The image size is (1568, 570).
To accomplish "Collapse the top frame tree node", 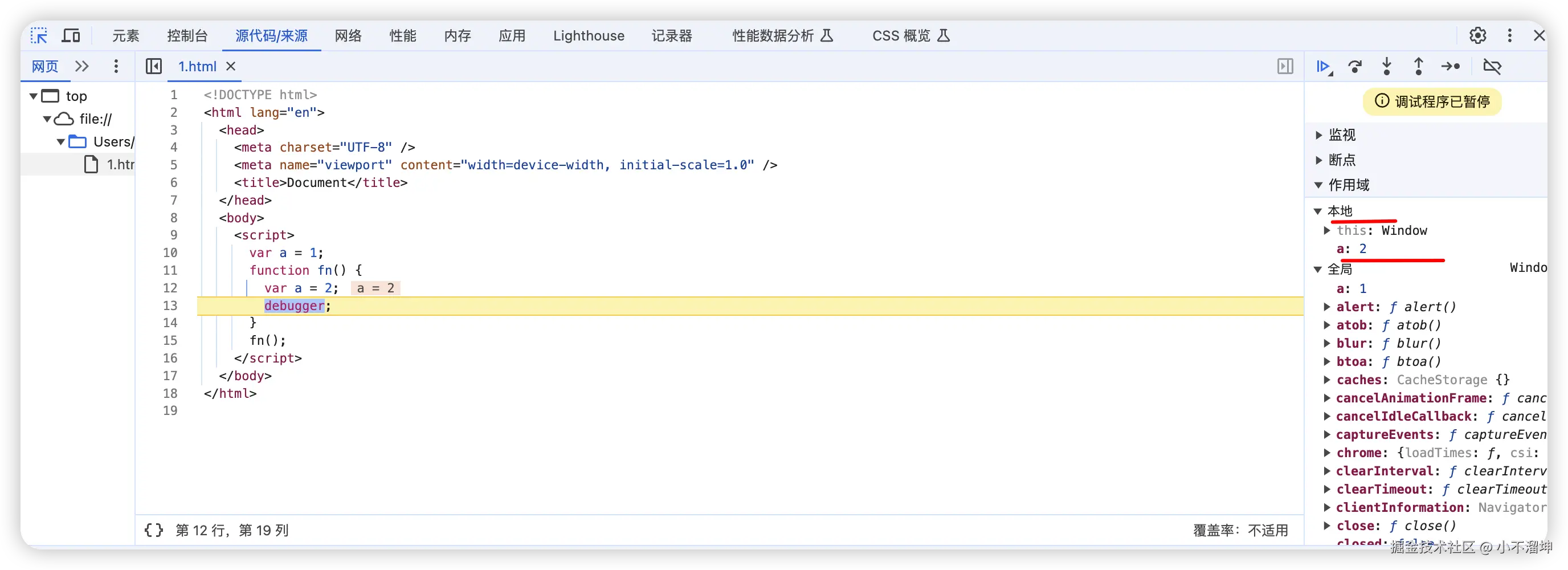I will click(34, 96).
